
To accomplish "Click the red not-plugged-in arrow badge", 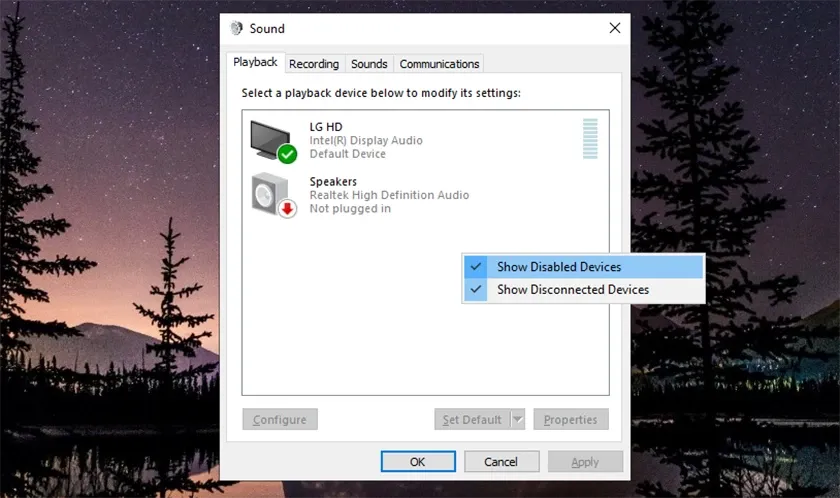I will (288, 208).
